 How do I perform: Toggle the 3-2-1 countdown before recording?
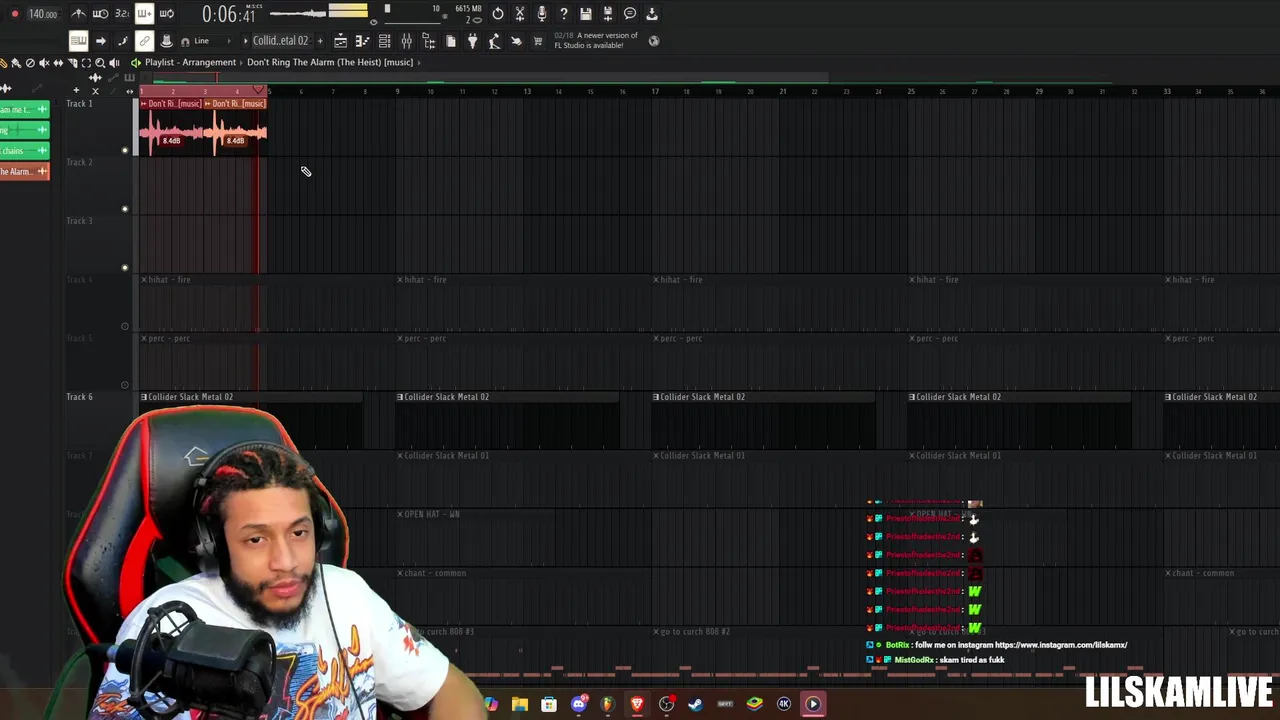click(122, 14)
